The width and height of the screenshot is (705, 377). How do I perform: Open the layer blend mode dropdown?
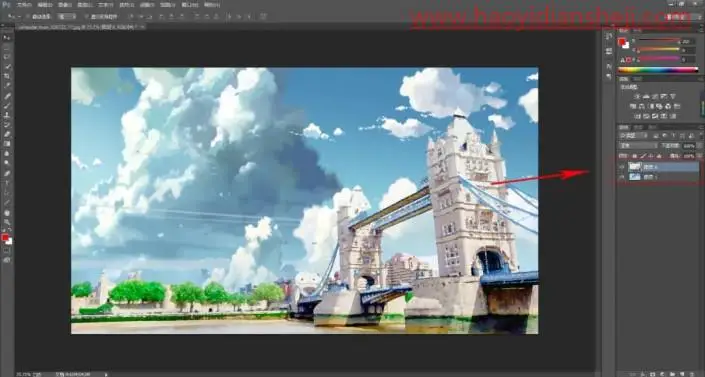pyautogui.click(x=638, y=145)
